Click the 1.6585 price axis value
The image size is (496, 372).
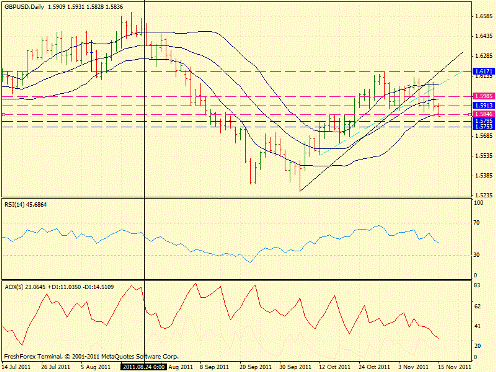pyautogui.click(x=484, y=16)
